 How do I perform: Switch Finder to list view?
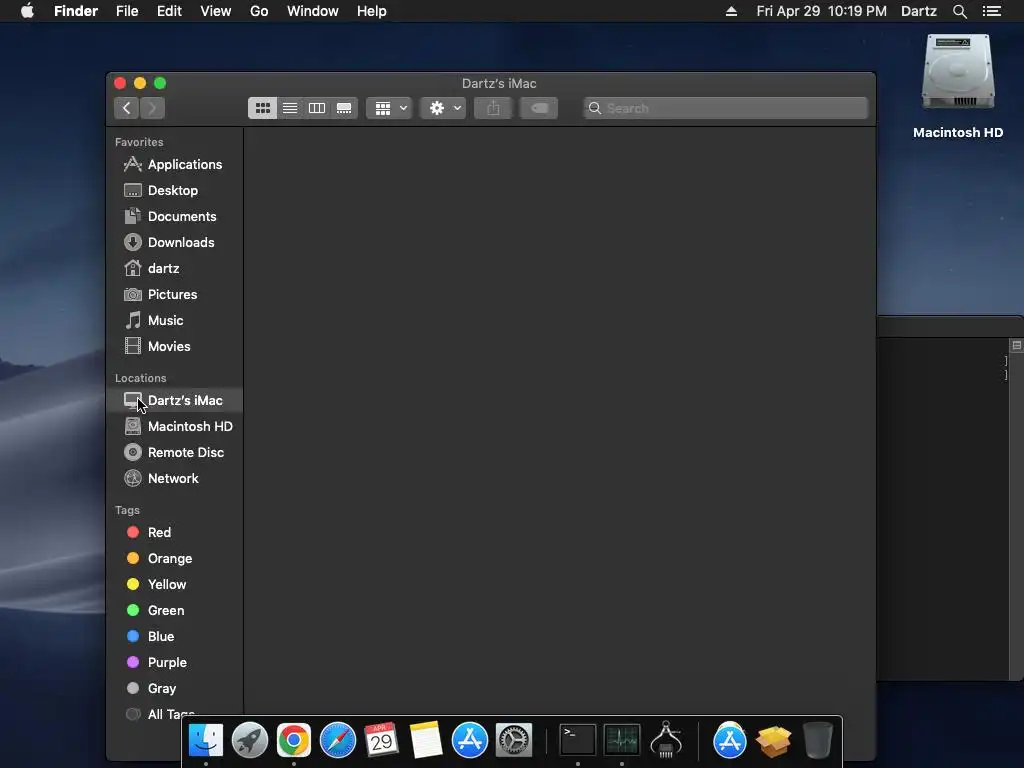click(290, 108)
